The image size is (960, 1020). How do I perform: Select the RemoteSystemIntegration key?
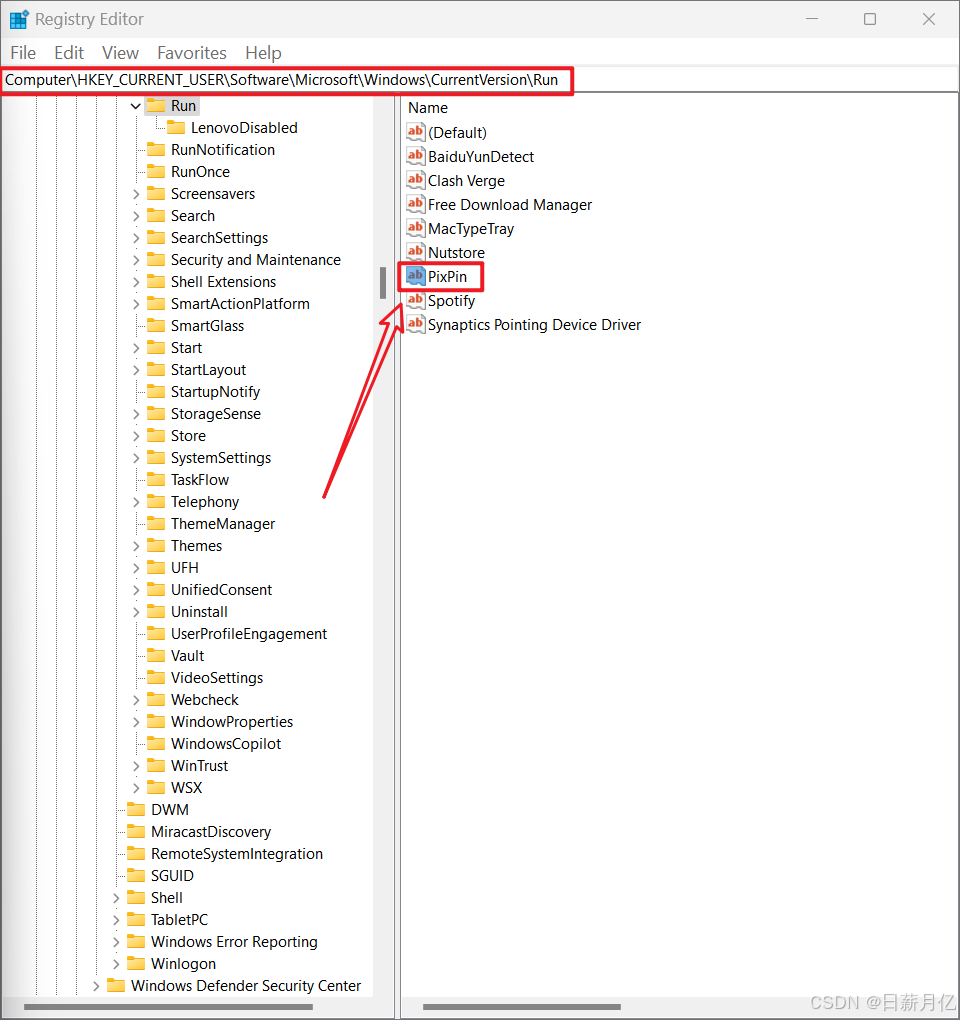tap(237, 853)
